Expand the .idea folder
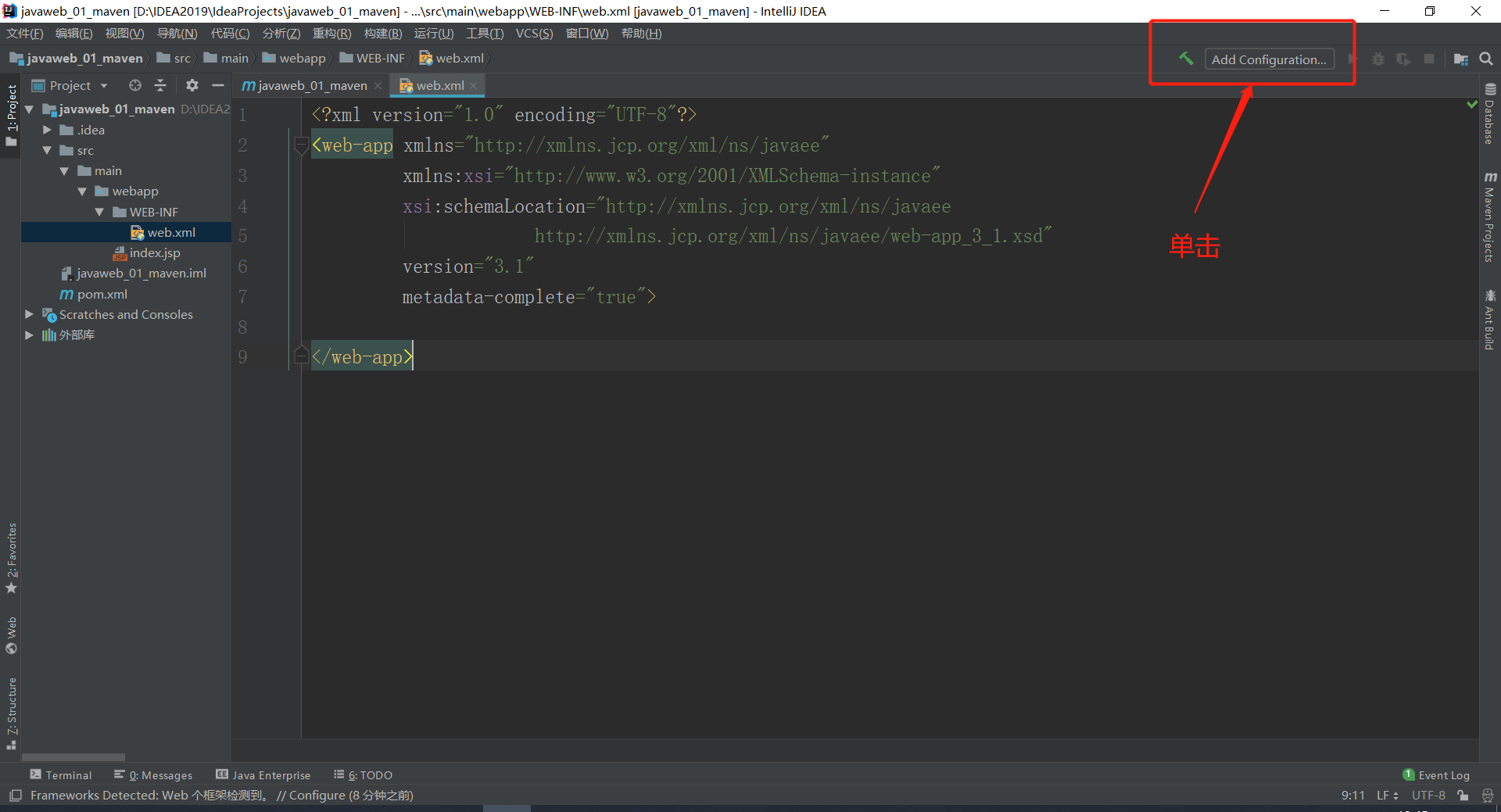This screenshot has height=812, width=1501. point(47,130)
